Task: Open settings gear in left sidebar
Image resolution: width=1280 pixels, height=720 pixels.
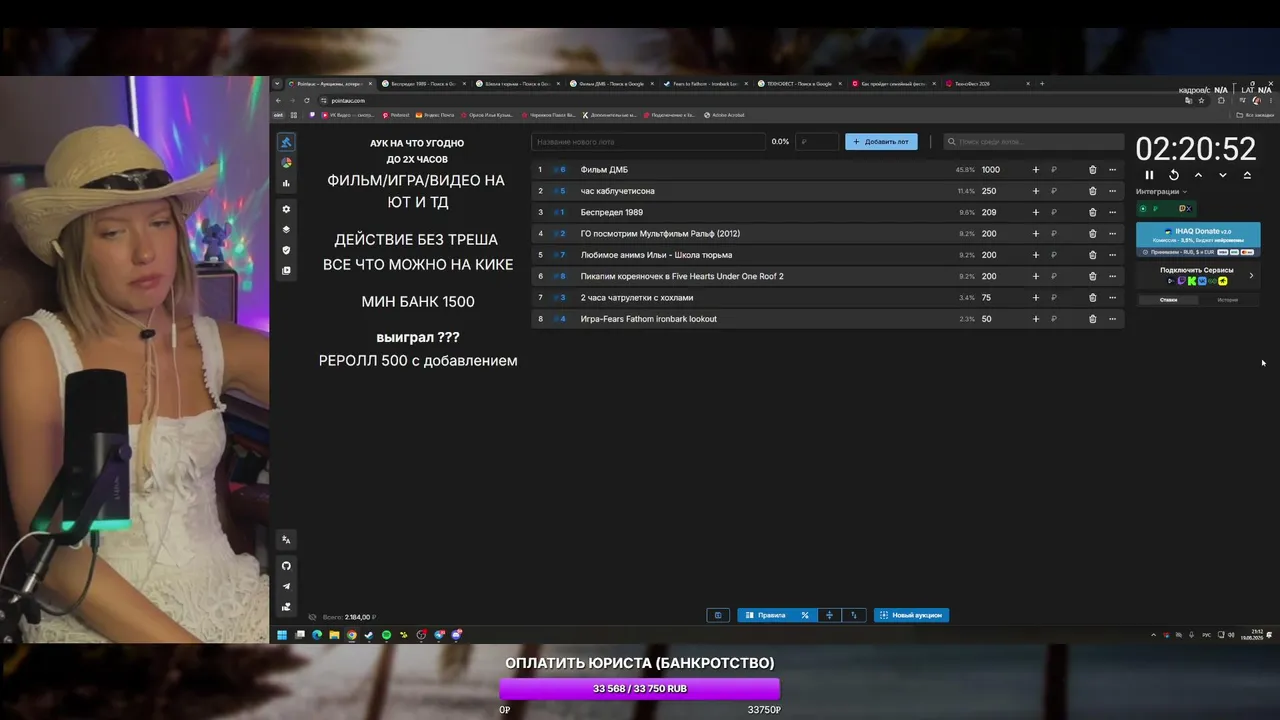Action: [286, 209]
